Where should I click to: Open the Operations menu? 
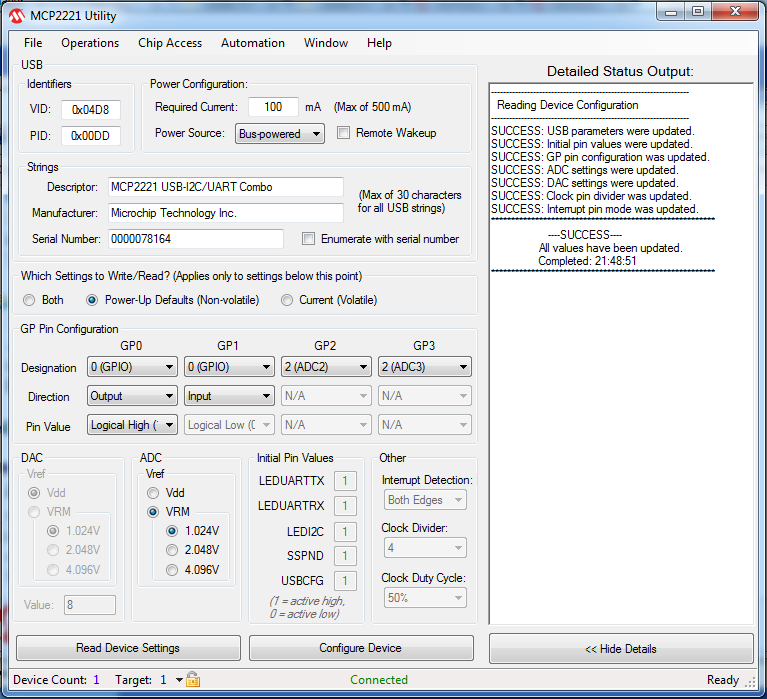(x=90, y=43)
